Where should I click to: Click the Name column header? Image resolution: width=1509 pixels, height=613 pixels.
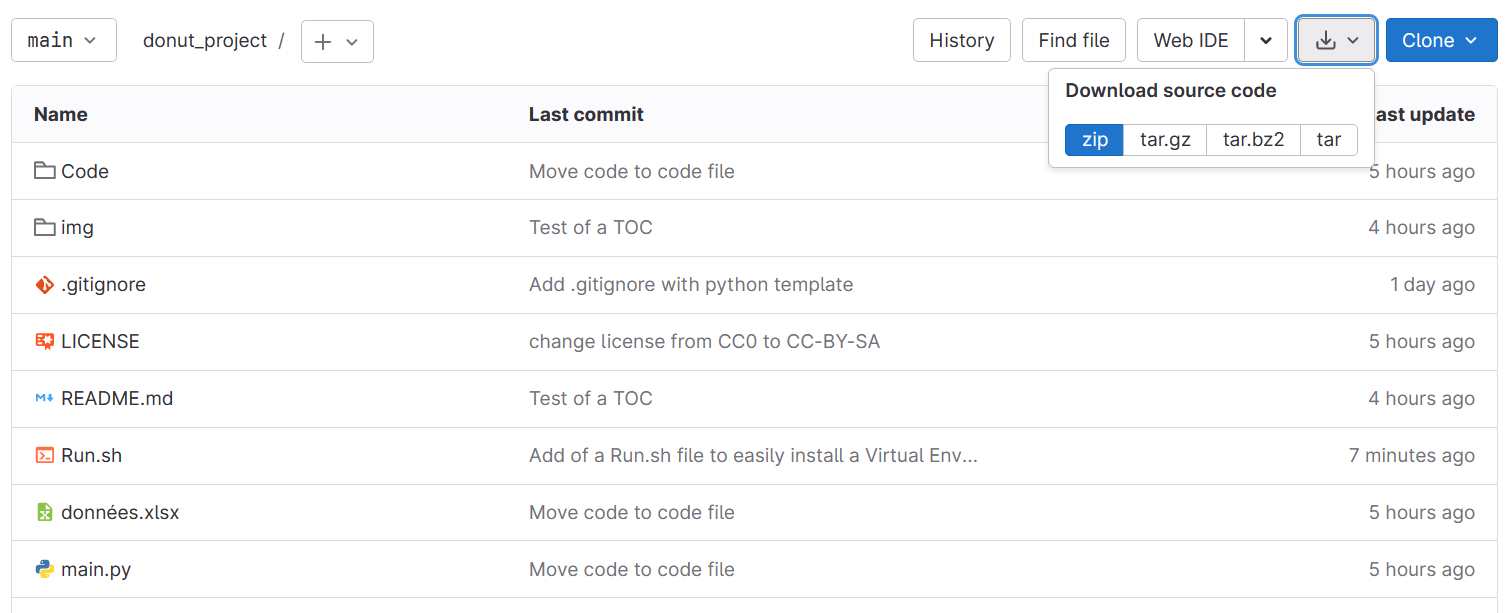61,114
